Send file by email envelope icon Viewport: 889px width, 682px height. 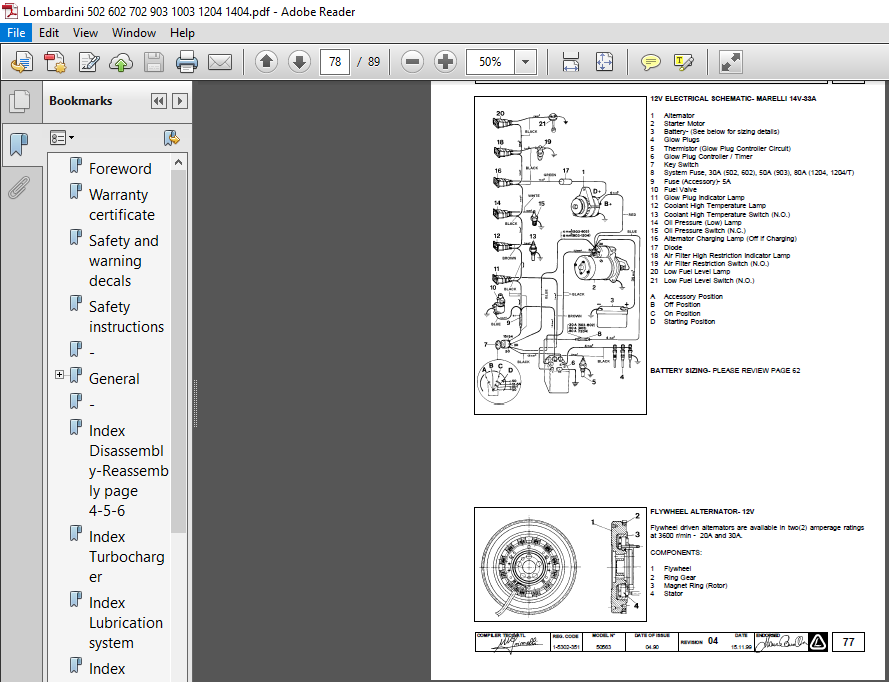click(219, 62)
